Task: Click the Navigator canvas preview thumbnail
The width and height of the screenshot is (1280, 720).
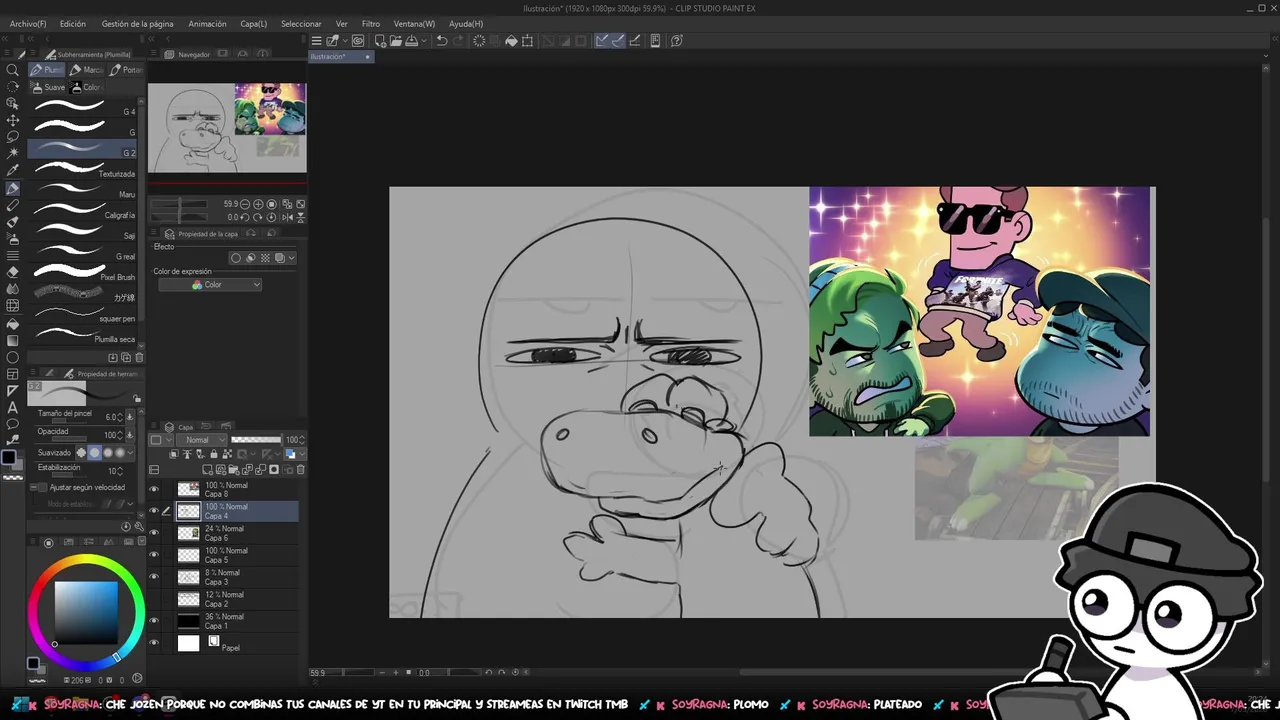Action: (x=227, y=127)
